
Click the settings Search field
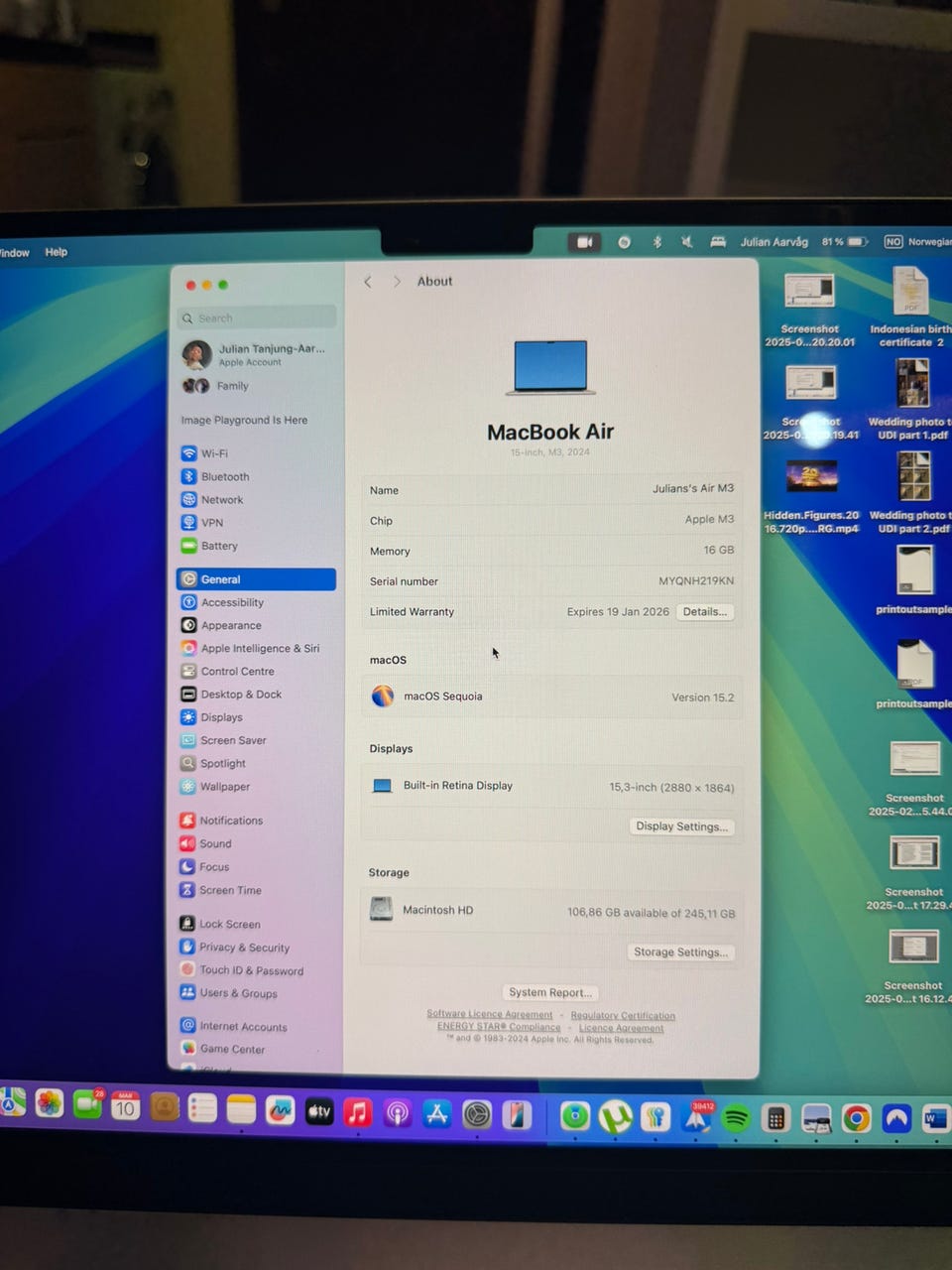pyautogui.click(x=258, y=317)
